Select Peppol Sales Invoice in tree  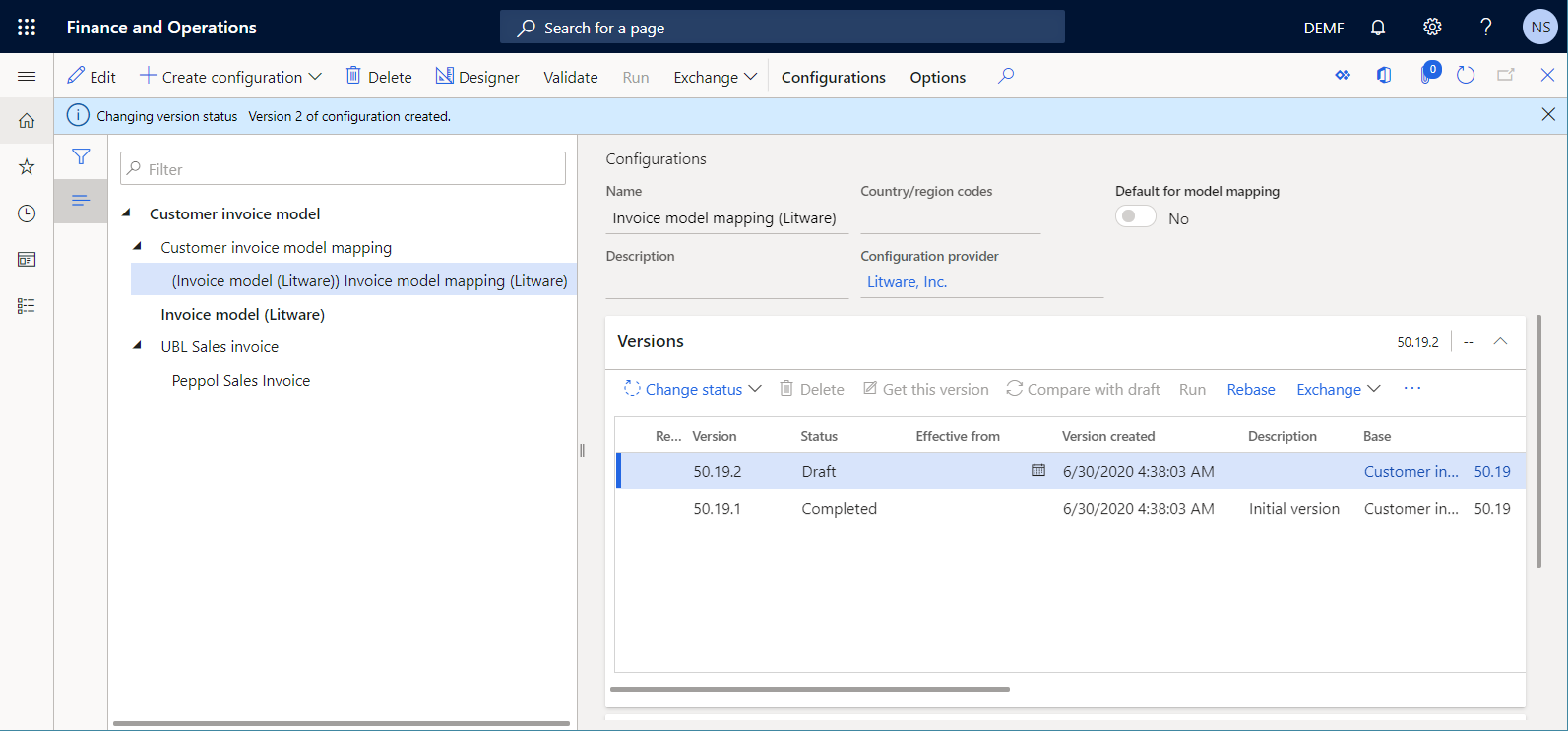point(241,381)
